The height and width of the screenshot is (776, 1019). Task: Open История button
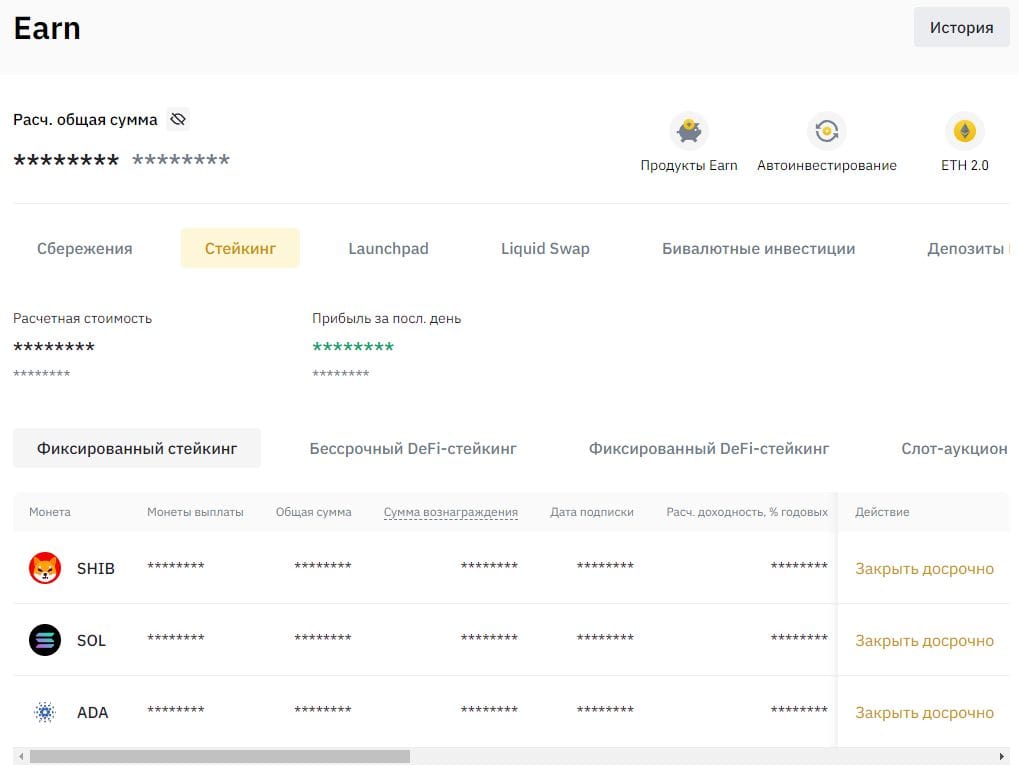tap(961, 27)
